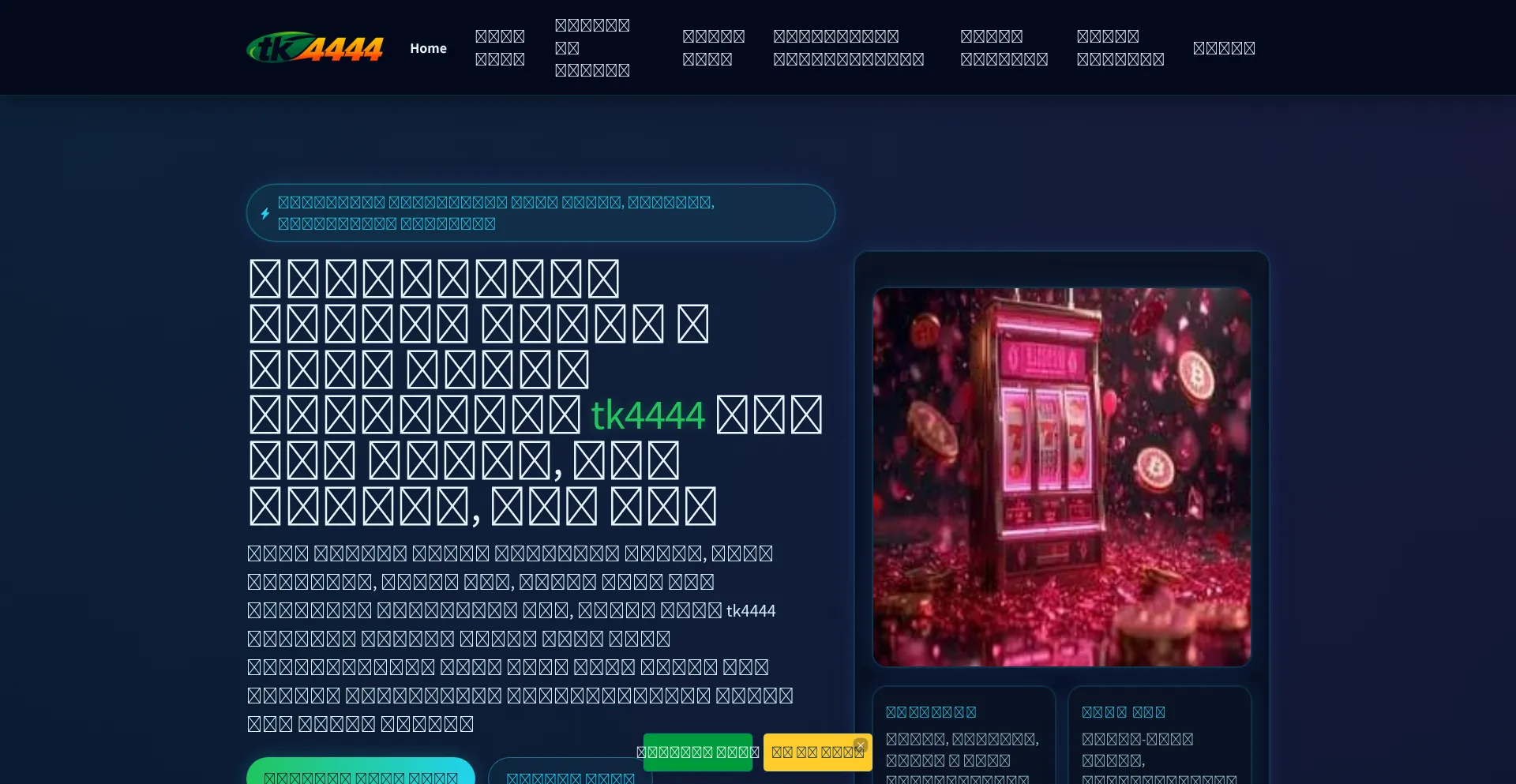
Task: Click the lightning bolt icon in the banner pill
Action: point(265,213)
